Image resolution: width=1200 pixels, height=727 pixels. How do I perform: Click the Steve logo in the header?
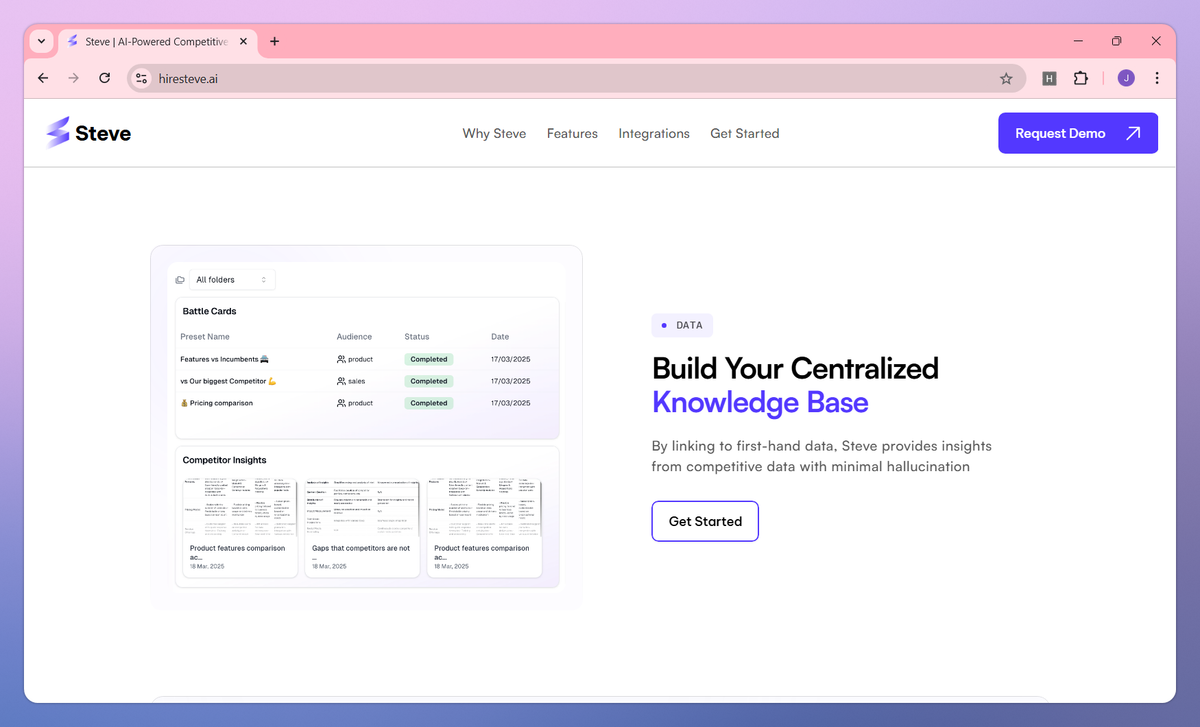[88, 133]
